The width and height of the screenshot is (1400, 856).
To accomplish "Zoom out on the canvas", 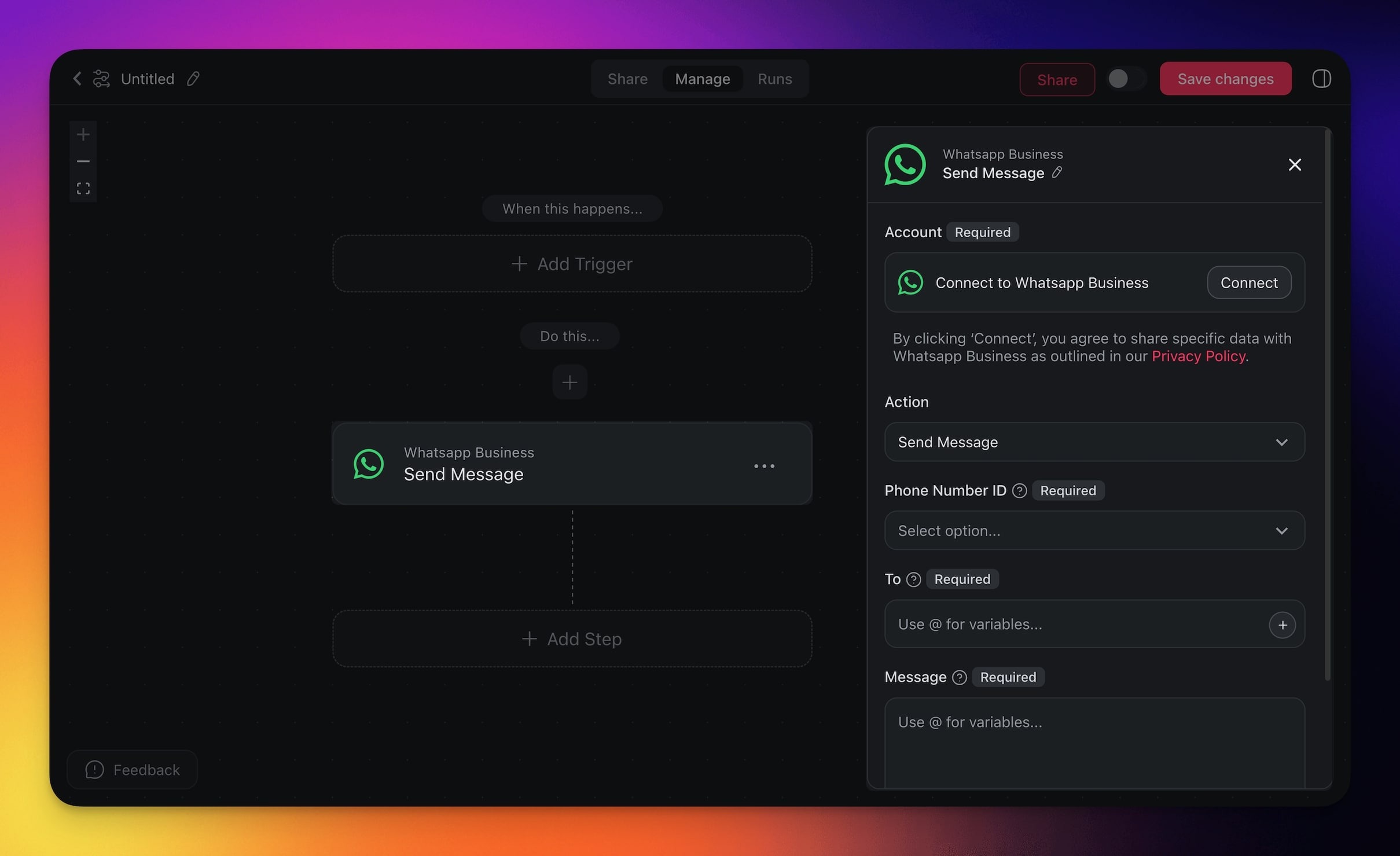I will pos(83,161).
